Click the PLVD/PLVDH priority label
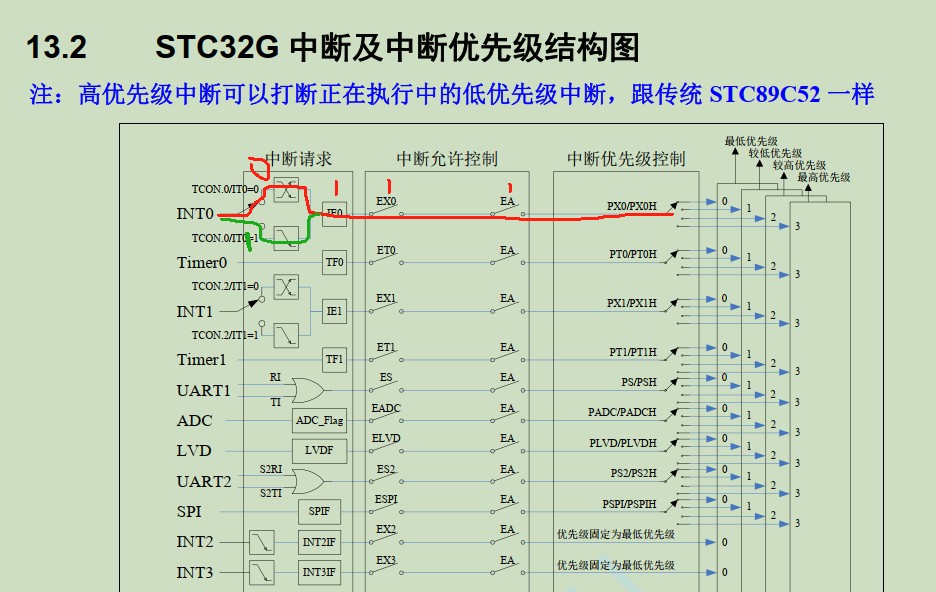 [x=623, y=443]
